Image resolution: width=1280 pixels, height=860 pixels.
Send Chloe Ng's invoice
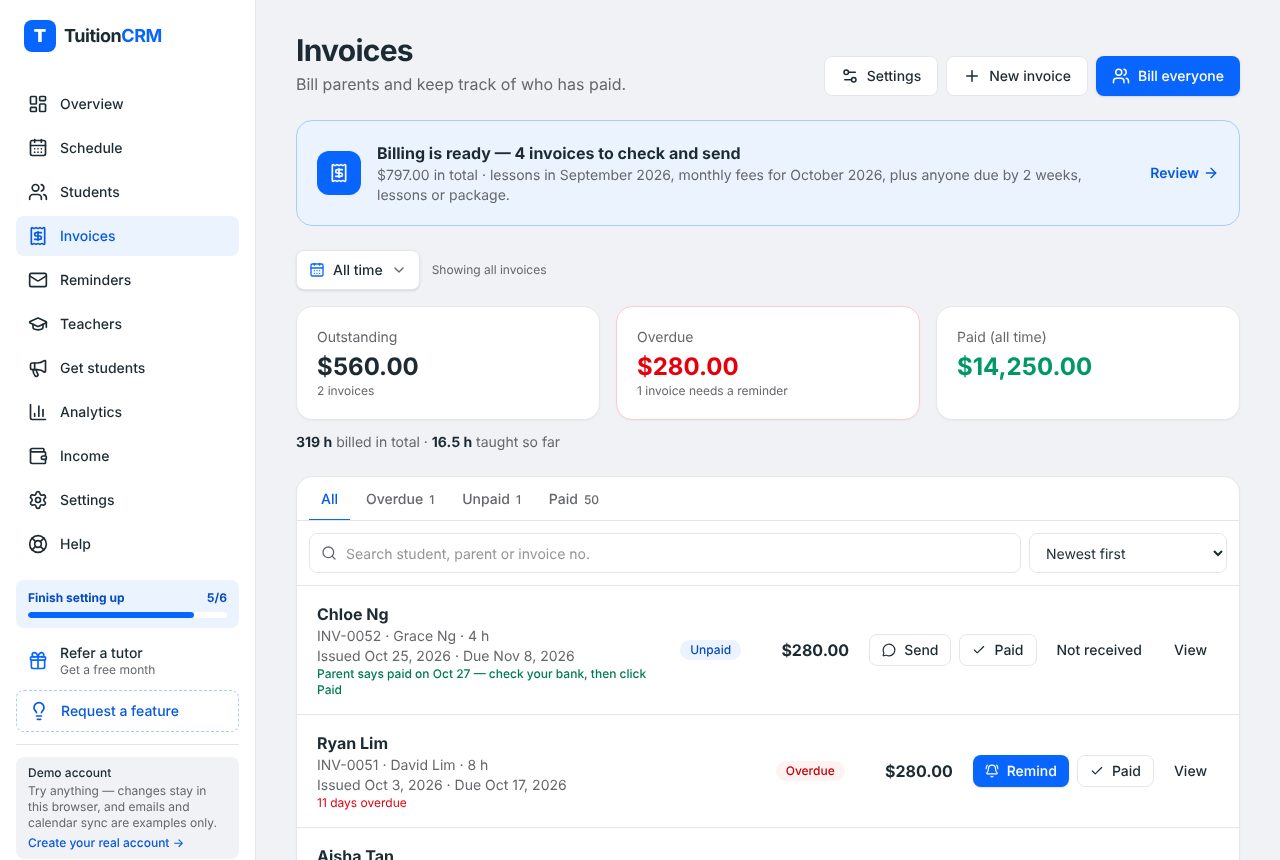(910, 650)
